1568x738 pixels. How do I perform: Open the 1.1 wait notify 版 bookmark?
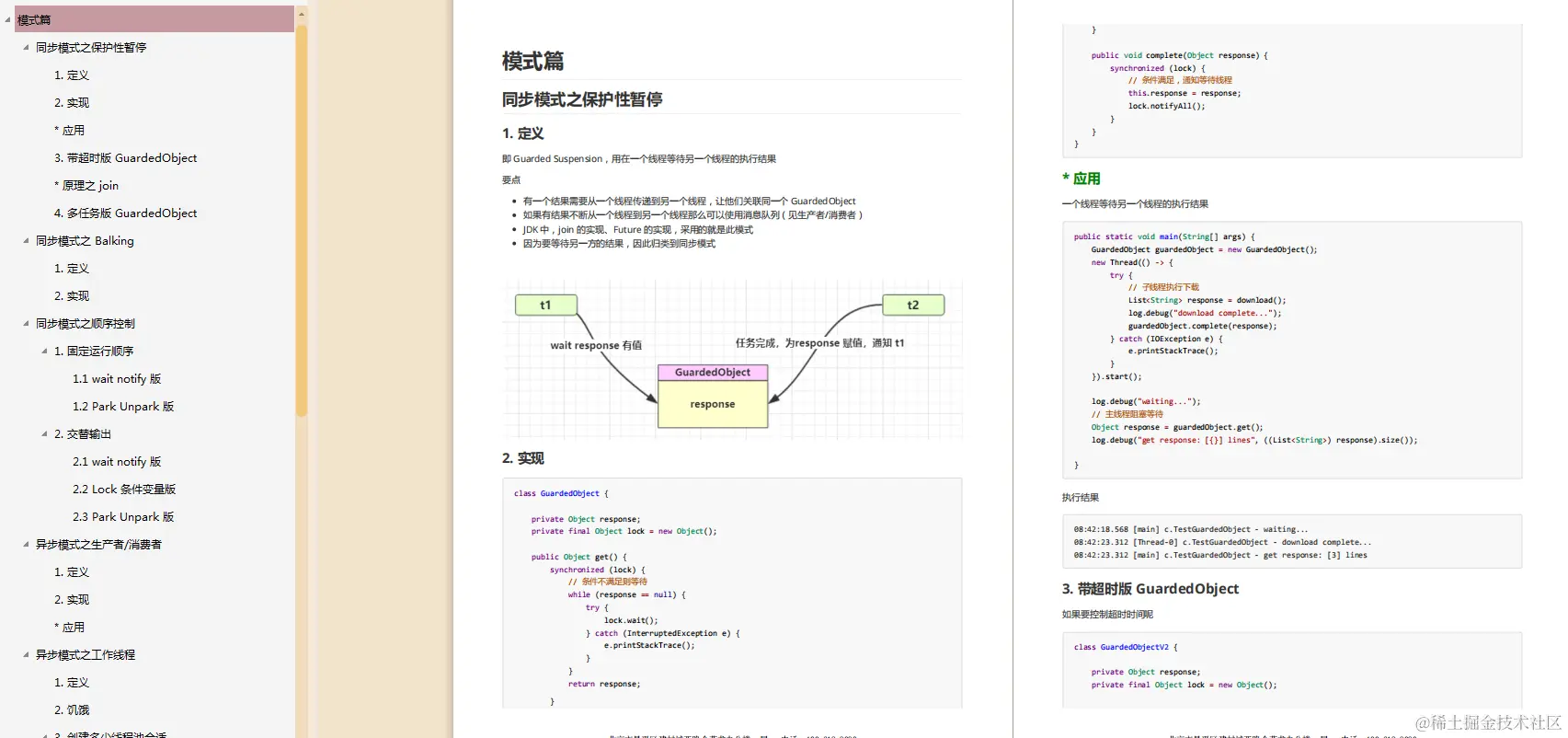[x=117, y=378]
